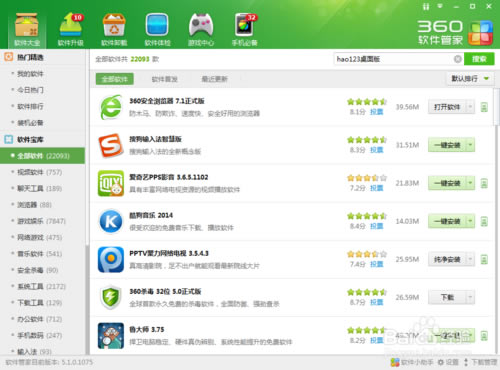
Task: Click 纯净安装 for PPTV聚力网络电视
Action: tap(447, 259)
